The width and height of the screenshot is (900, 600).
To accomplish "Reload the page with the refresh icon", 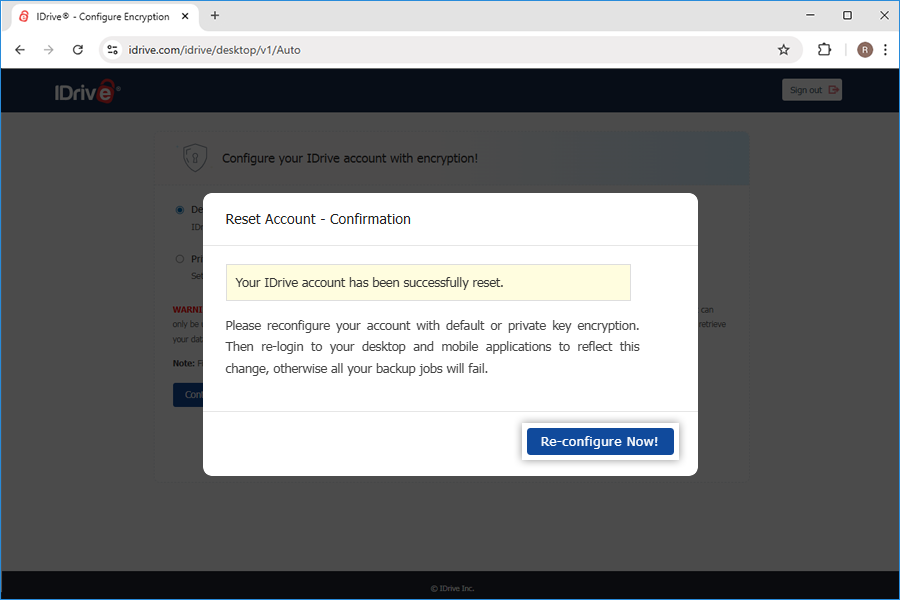I will [x=78, y=50].
